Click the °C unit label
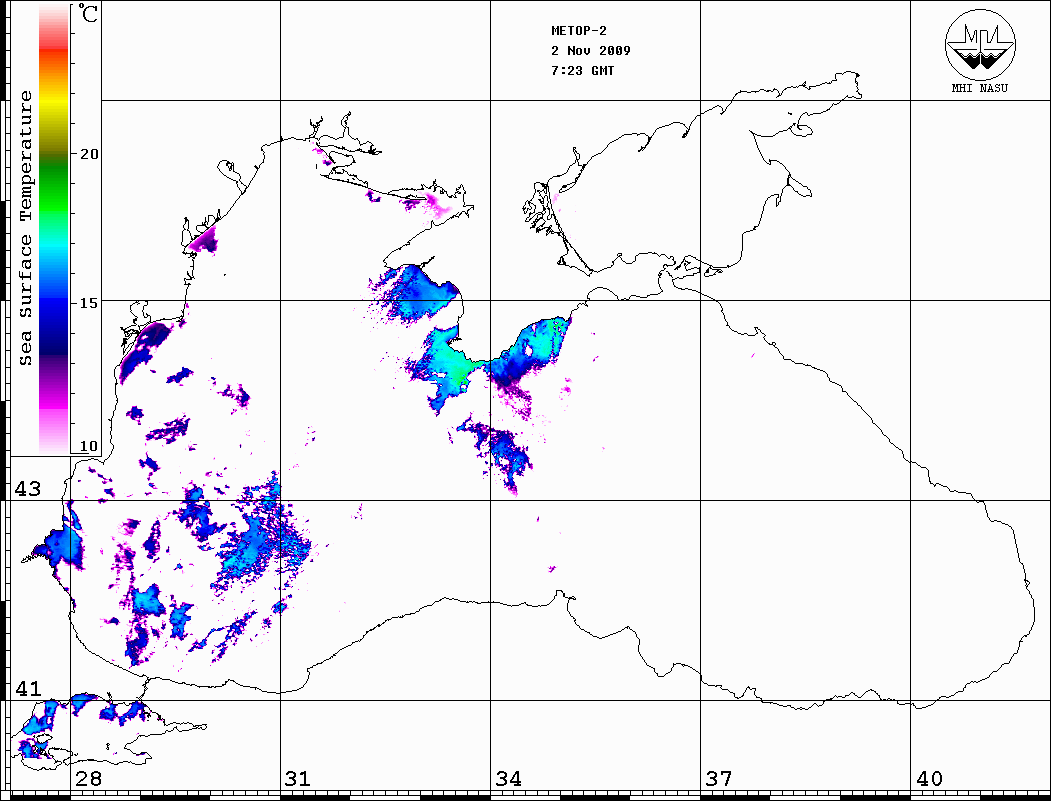Image resolution: width=1051 pixels, height=801 pixels. (88, 13)
